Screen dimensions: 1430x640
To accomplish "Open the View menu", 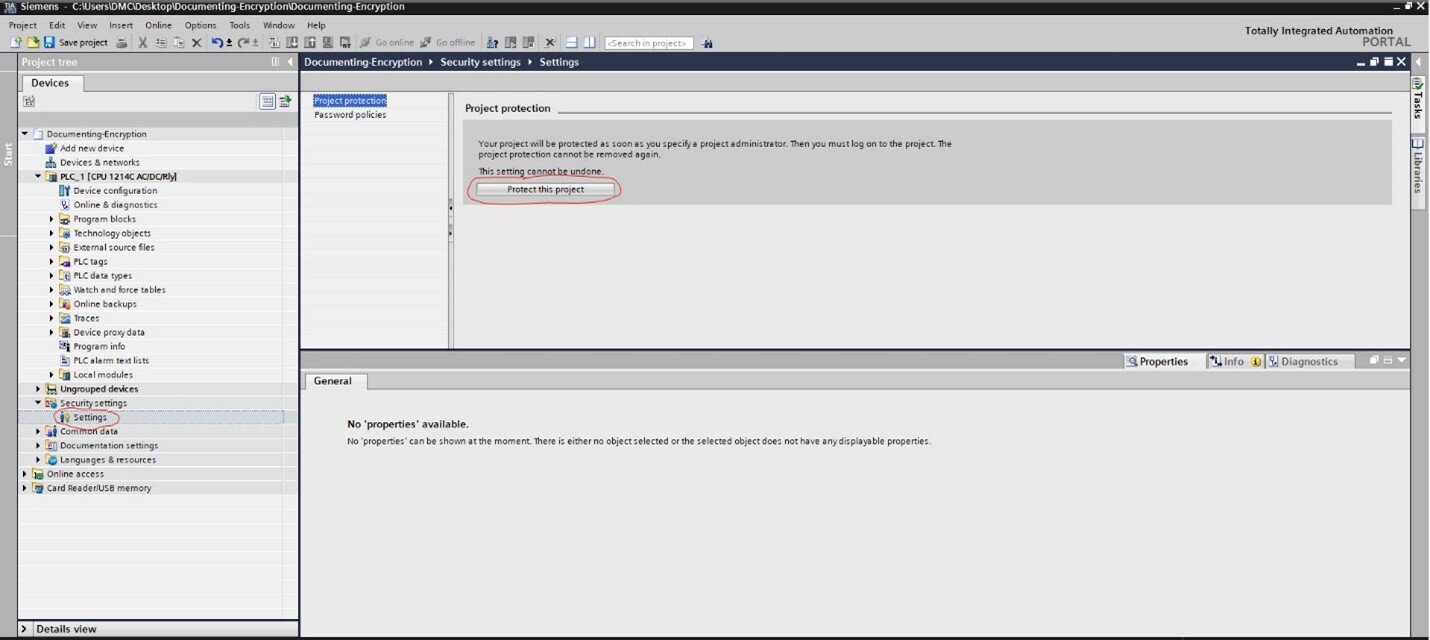I will pyautogui.click(x=87, y=25).
